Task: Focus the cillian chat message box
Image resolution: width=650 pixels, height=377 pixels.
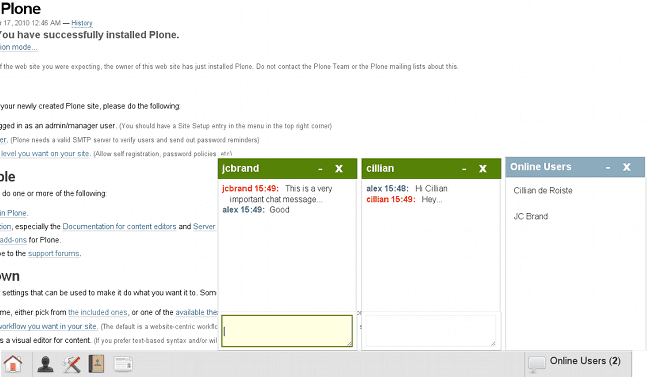Action: (x=431, y=331)
